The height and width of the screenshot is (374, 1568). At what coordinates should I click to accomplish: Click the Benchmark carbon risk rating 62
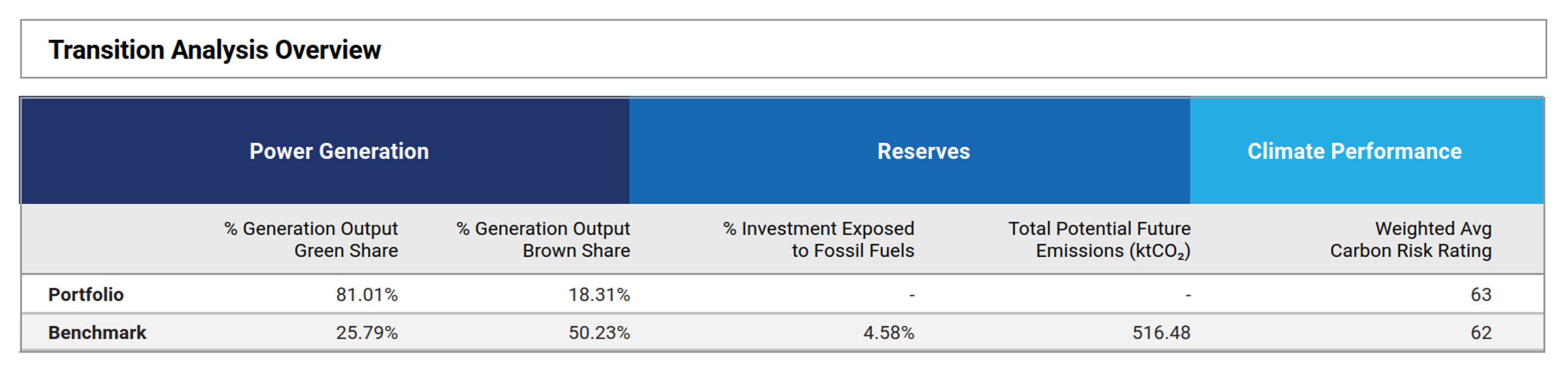click(1480, 333)
